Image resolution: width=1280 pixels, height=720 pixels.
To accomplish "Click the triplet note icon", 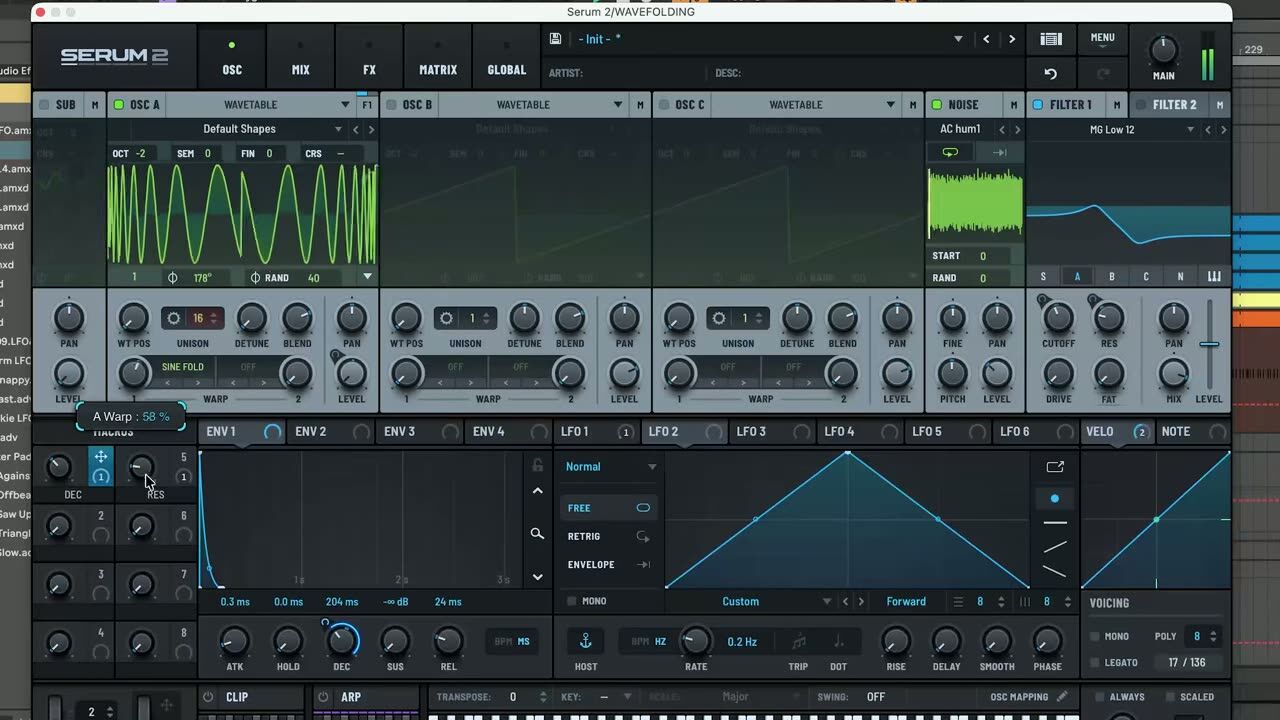I will pyautogui.click(x=798, y=641).
